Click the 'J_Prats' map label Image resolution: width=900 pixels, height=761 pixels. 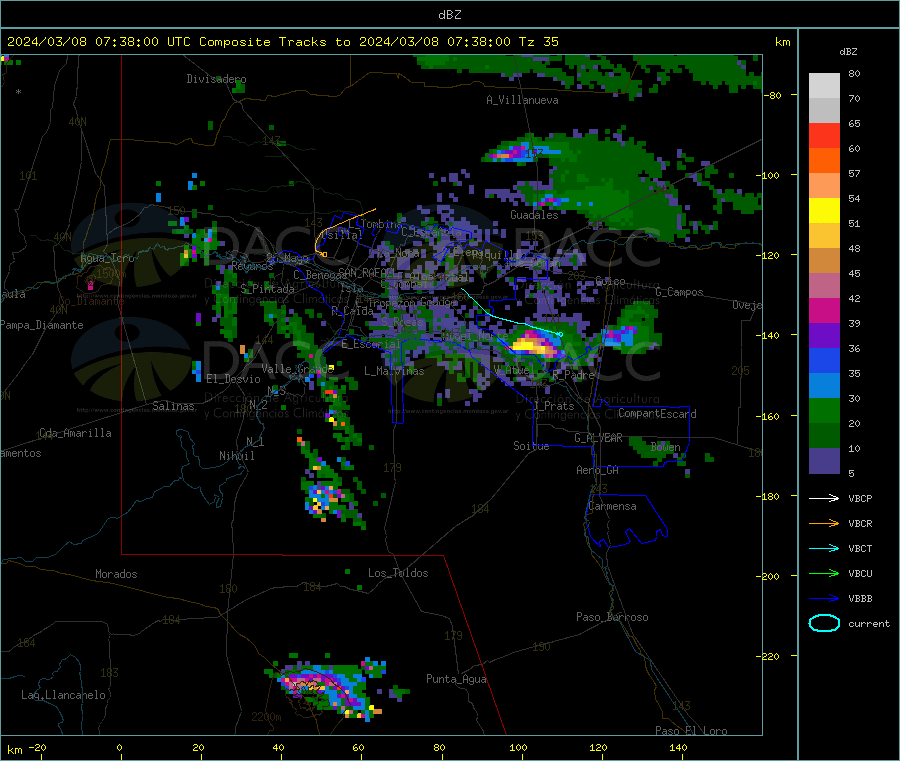553,406
